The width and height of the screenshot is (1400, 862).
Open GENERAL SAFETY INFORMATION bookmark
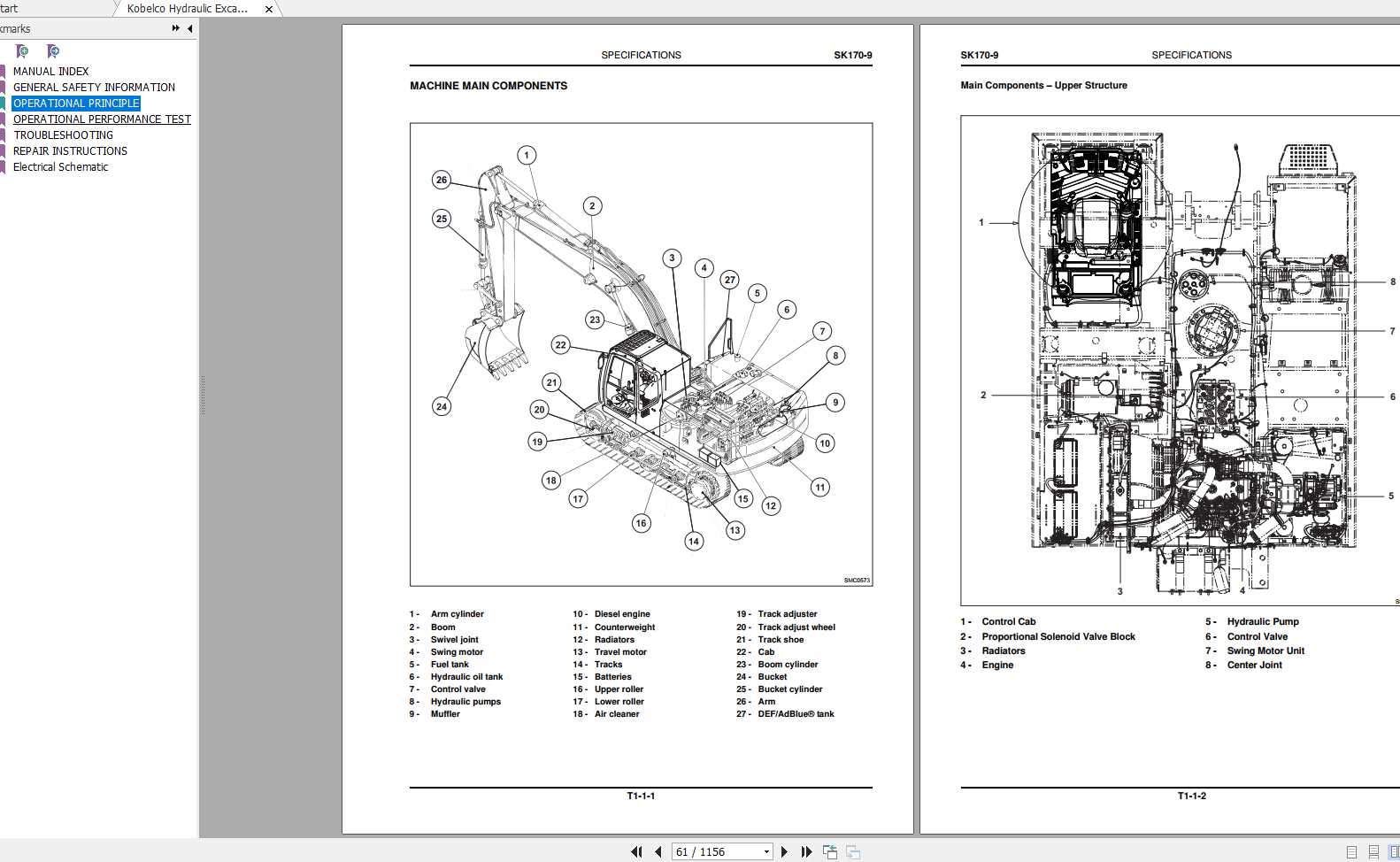pos(94,88)
